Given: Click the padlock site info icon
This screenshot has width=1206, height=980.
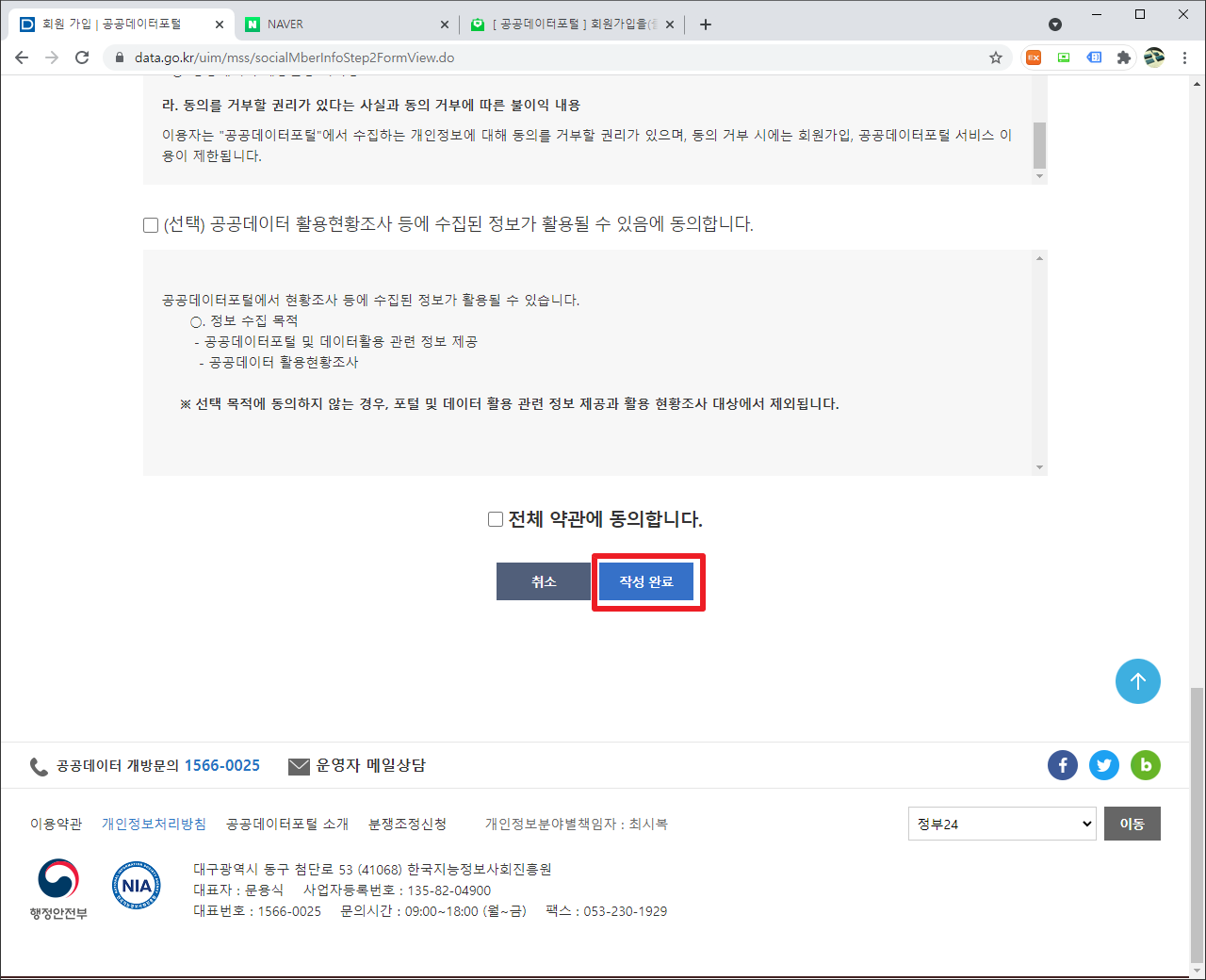Looking at the screenshot, I should click(119, 57).
